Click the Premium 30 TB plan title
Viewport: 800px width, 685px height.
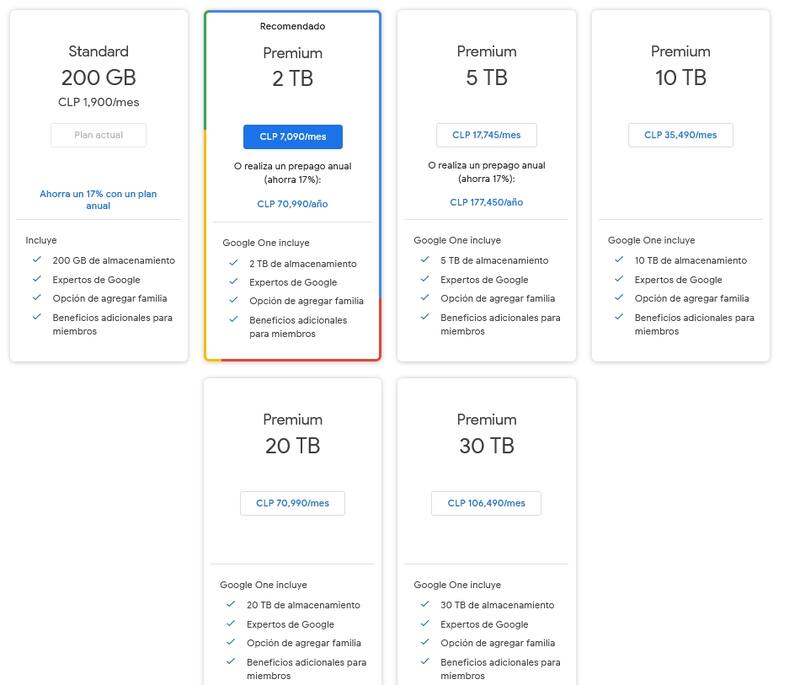click(486, 433)
